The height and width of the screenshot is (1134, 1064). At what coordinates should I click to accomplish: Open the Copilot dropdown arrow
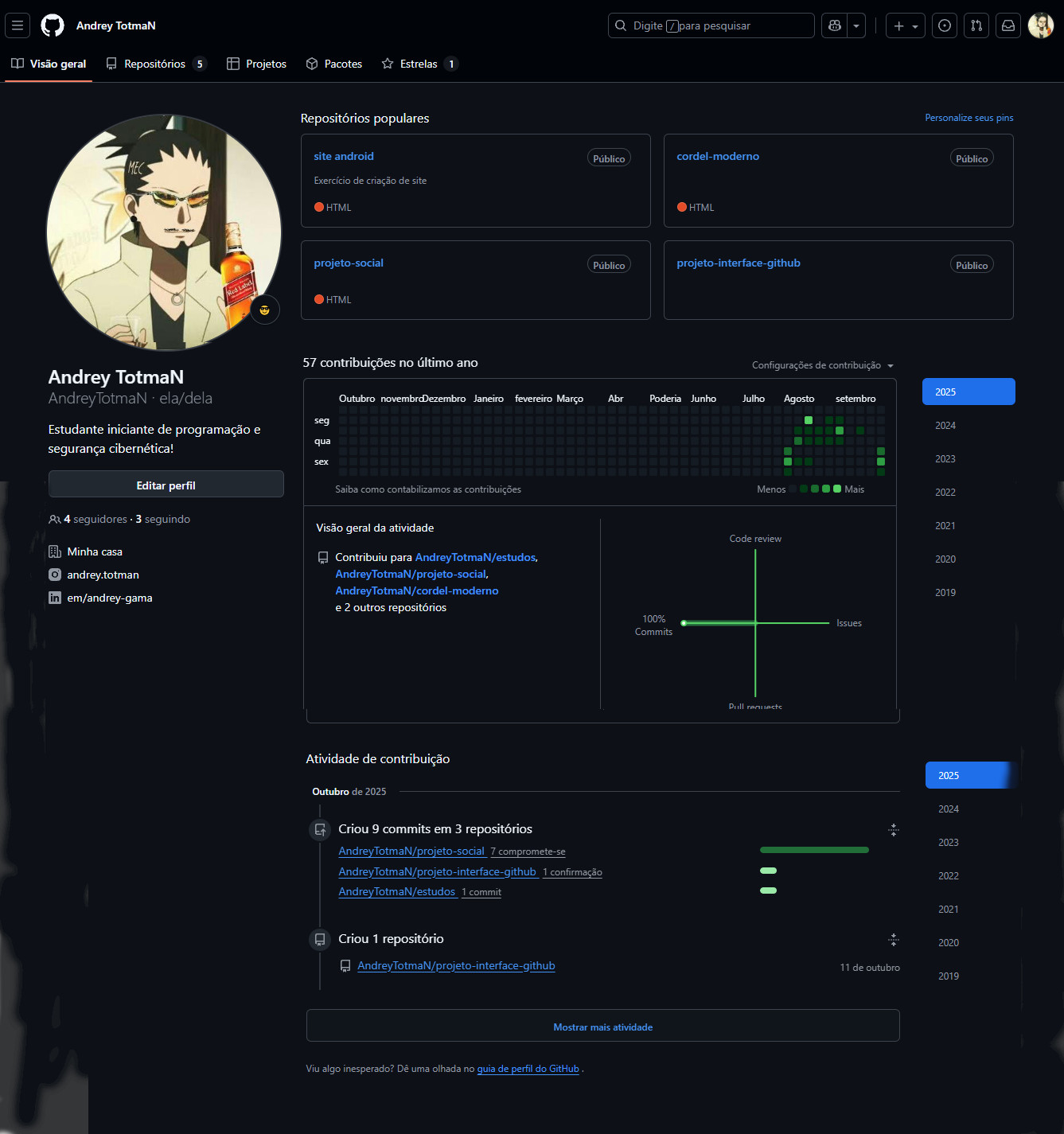(855, 25)
